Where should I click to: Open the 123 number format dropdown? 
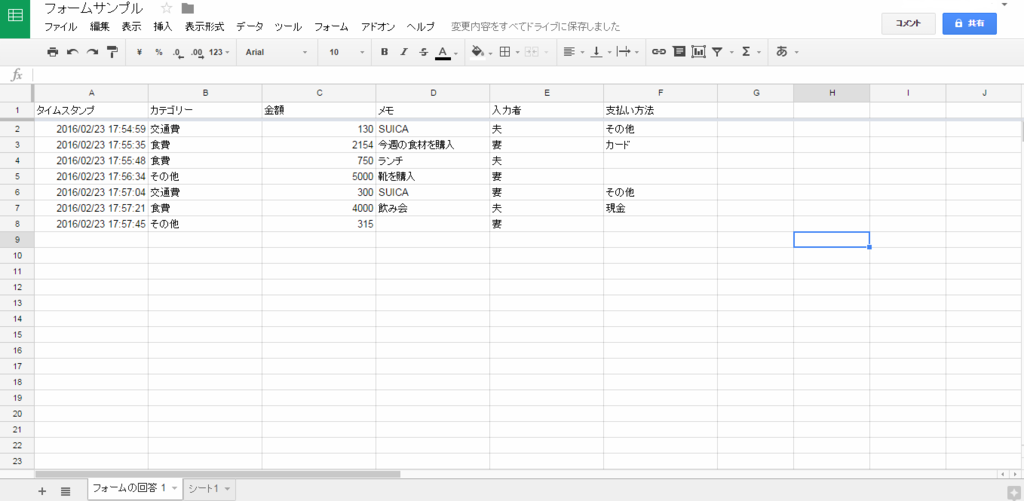click(x=219, y=52)
